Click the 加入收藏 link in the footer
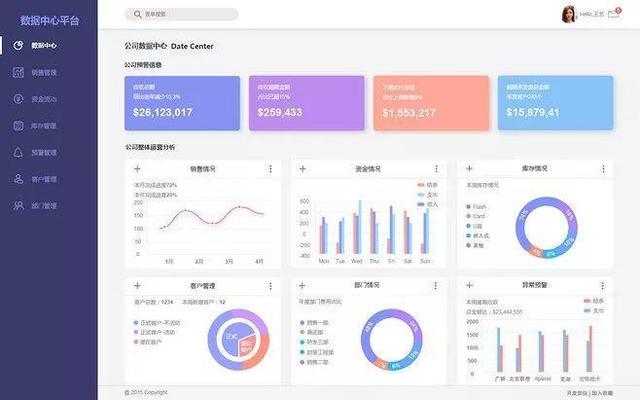The height and width of the screenshot is (400, 640). click(602, 393)
